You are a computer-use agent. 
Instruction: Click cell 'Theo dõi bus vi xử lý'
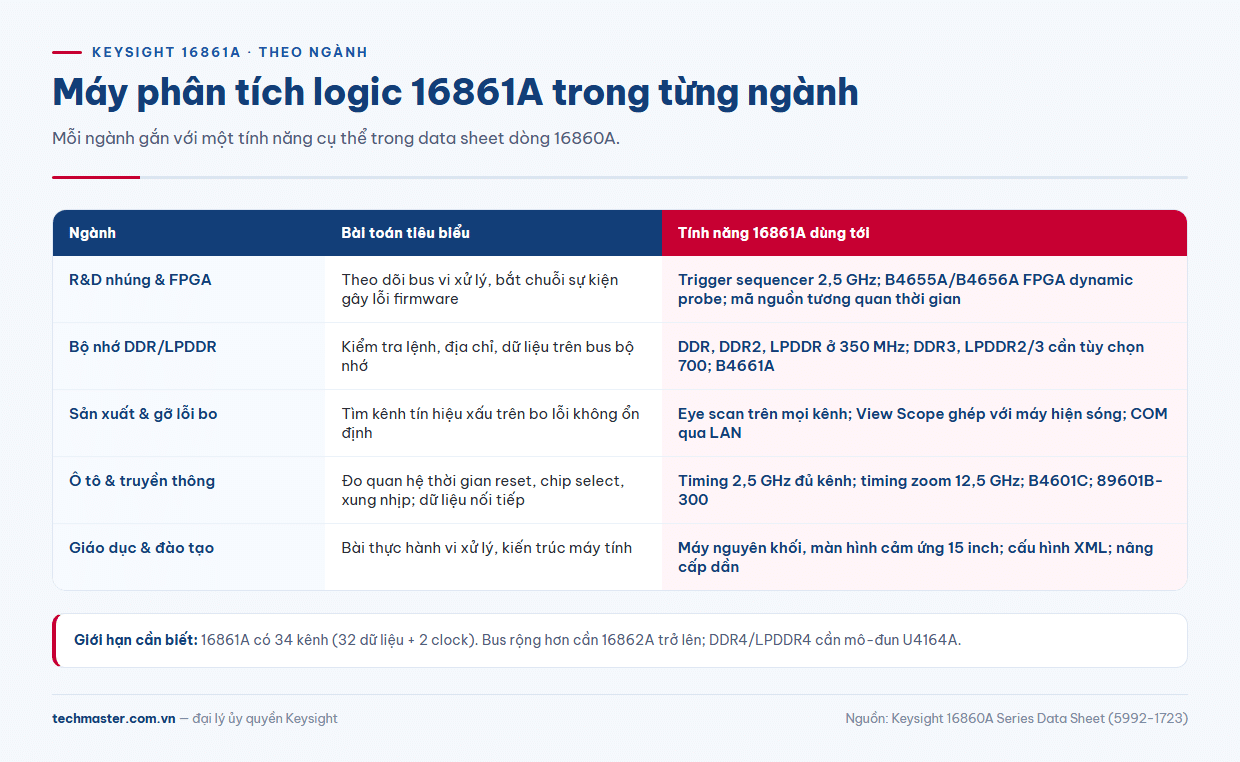click(x=493, y=289)
